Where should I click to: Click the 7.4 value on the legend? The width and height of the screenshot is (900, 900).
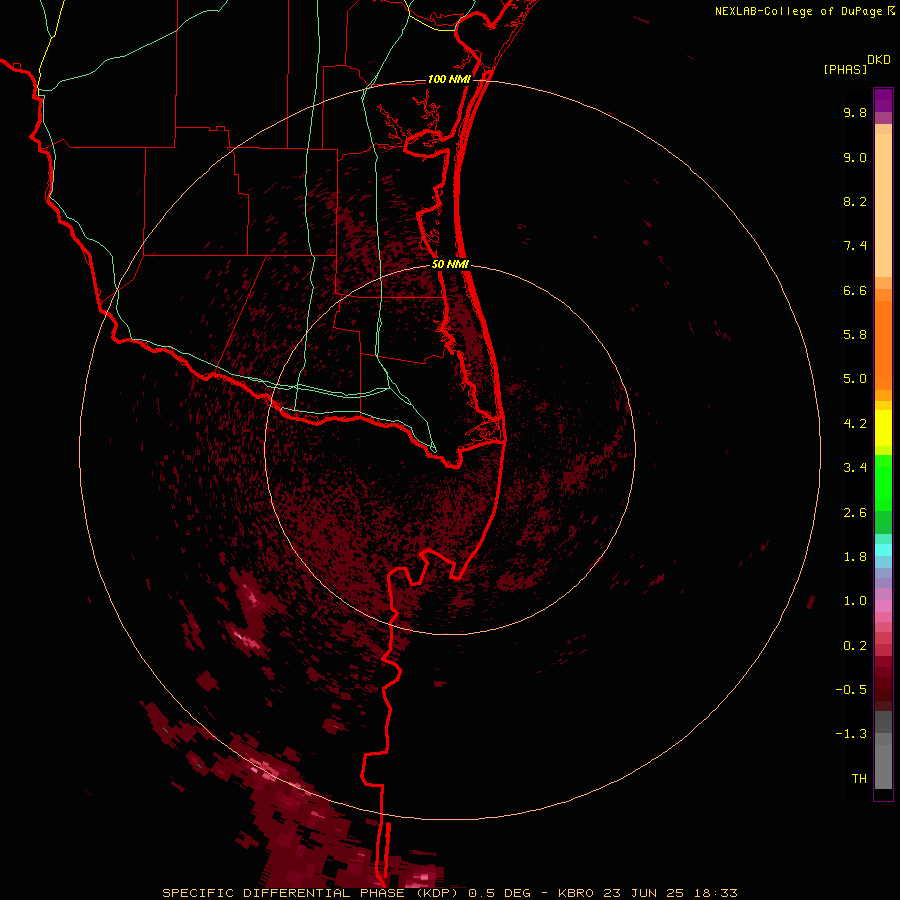pyautogui.click(x=855, y=246)
